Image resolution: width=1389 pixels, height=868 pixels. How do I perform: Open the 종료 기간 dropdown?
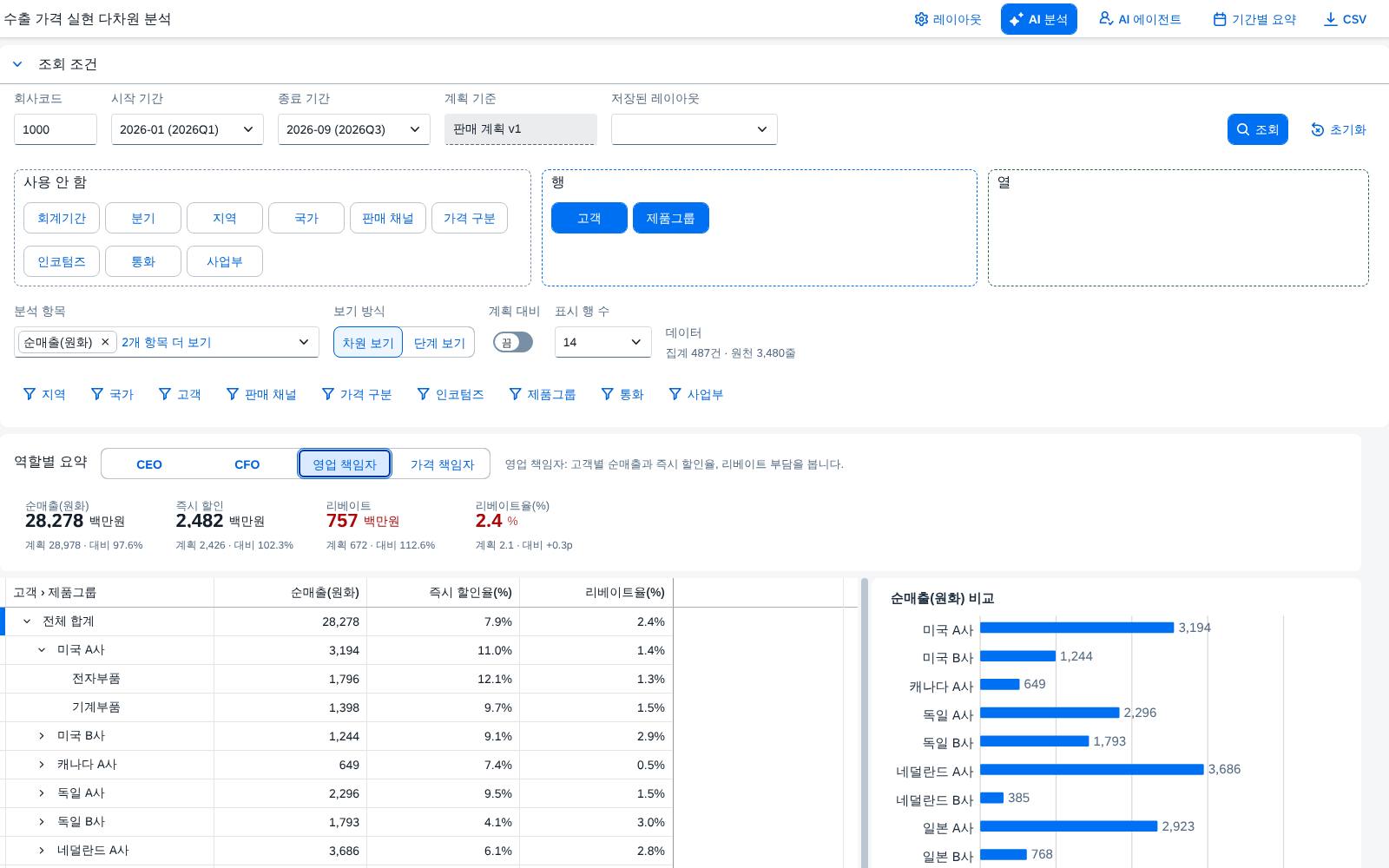coord(354,129)
